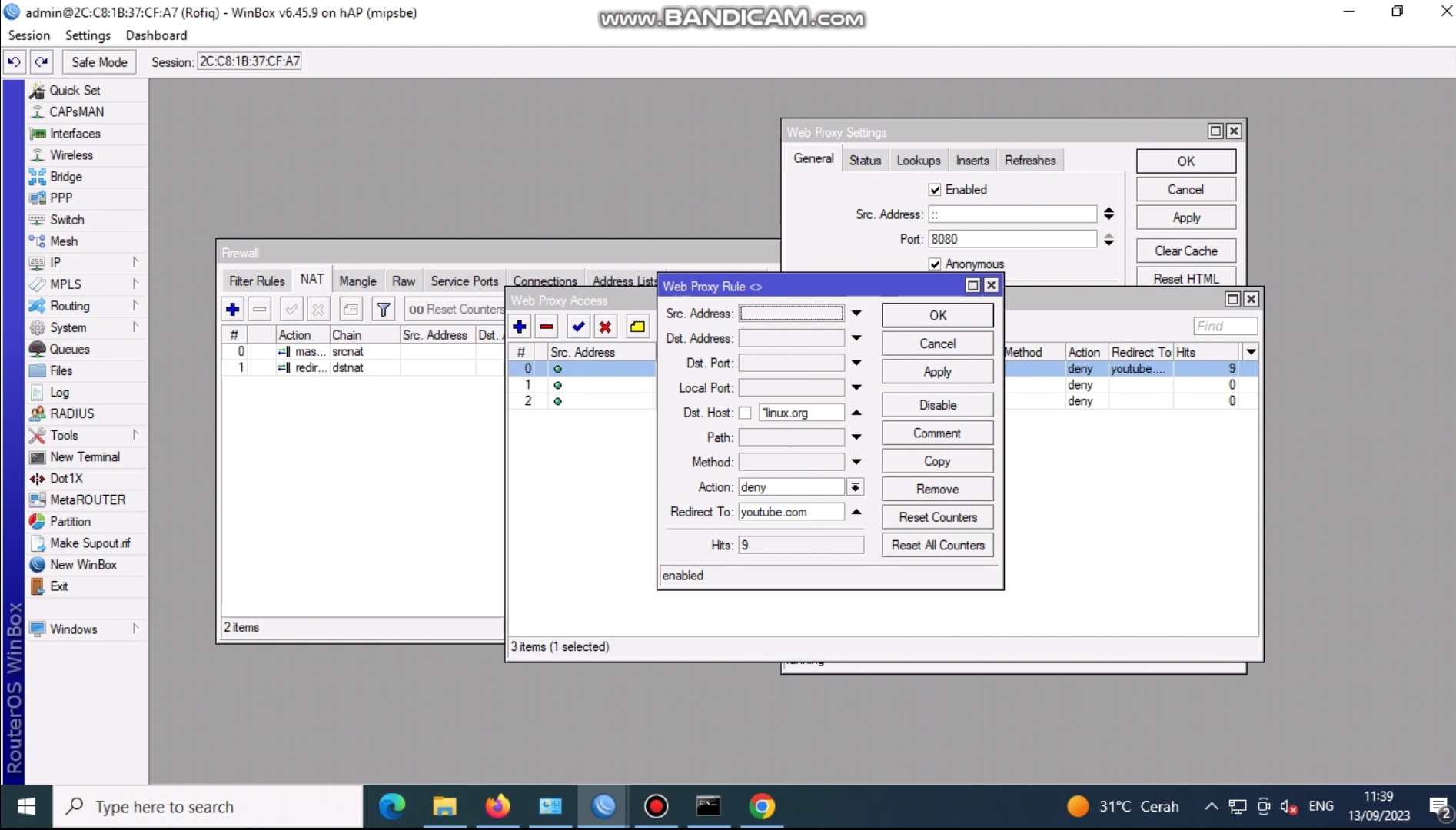Open Quick Set in the sidebar
1456x830 pixels.
pyautogui.click(x=75, y=90)
